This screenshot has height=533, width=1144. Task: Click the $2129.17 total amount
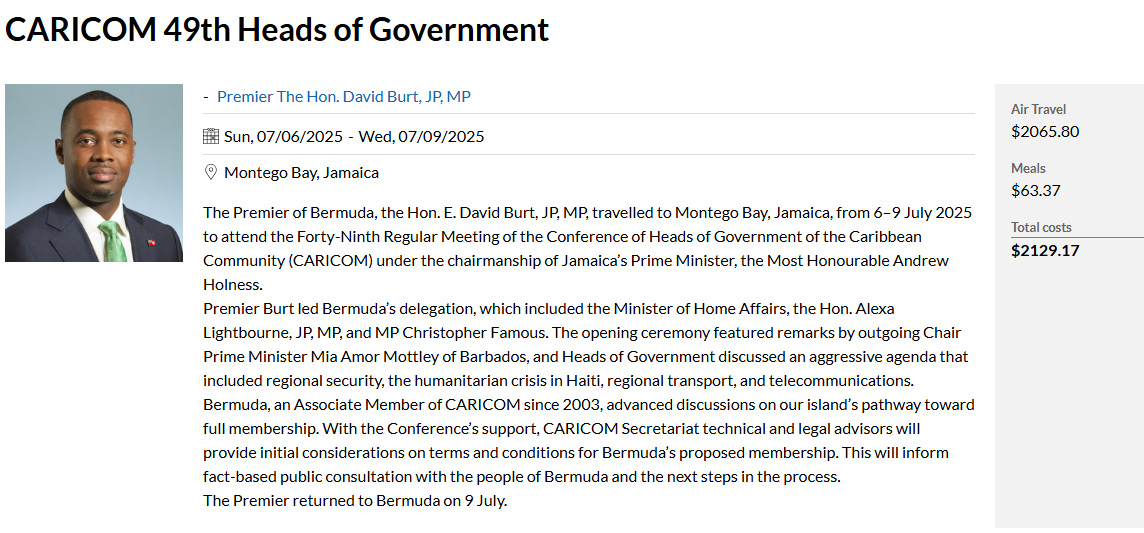[x=1045, y=251]
